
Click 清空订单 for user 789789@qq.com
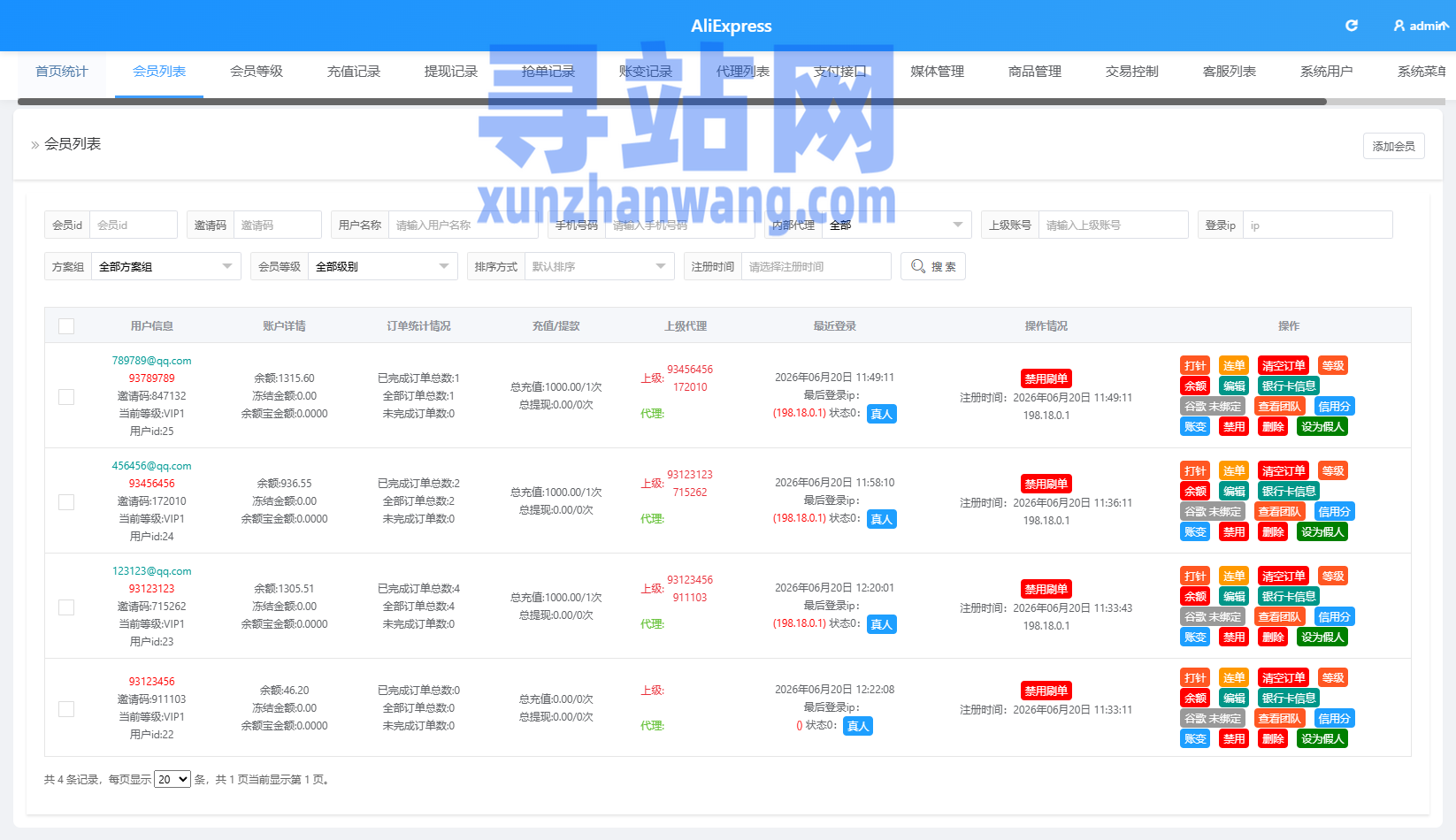pos(1284,366)
